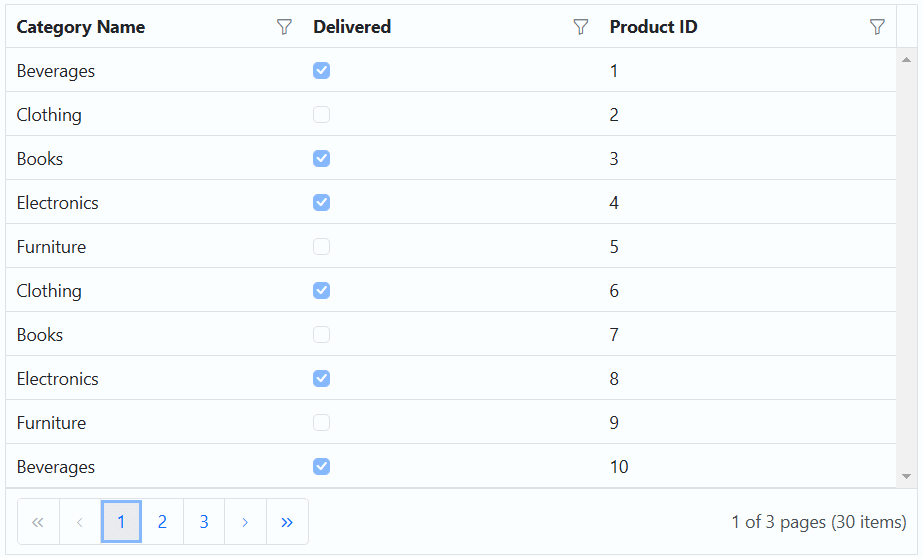This screenshot has width=923, height=557.
Task: Uncheck the Delivered box for Product ID 1
Action: tap(321, 71)
